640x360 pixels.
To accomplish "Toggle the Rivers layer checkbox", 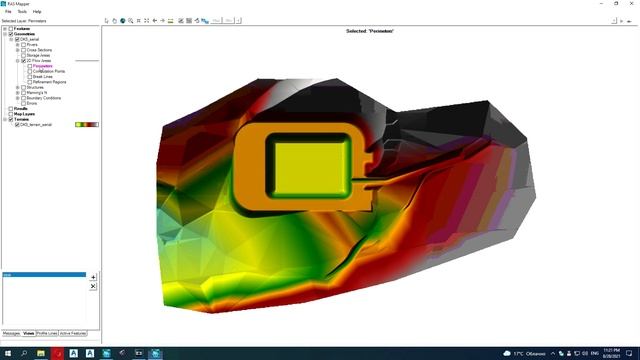I will click(24, 44).
